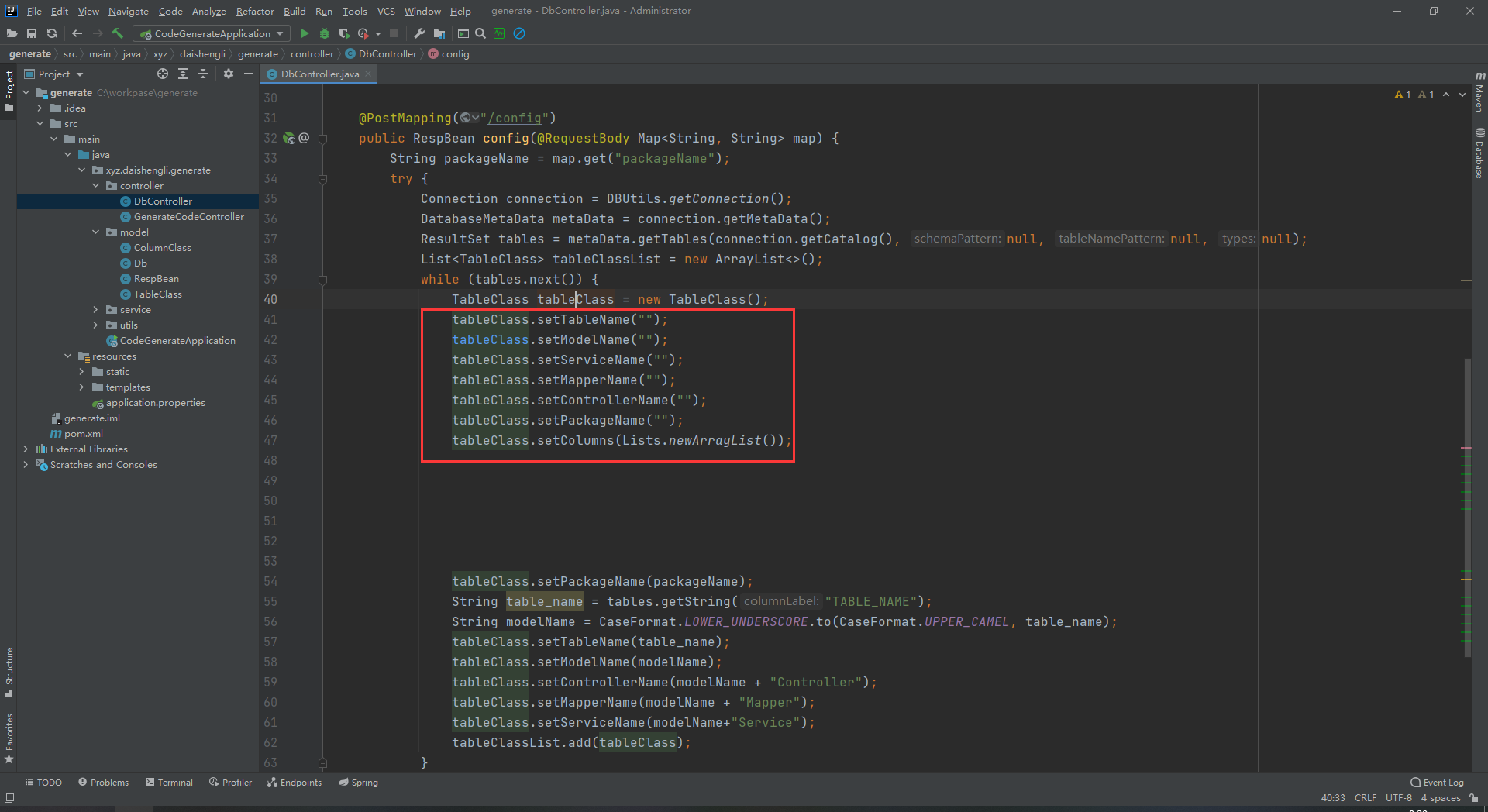Click the run gutter icon on line 32
The height and width of the screenshot is (812, 1488).
(x=289, y=138)
